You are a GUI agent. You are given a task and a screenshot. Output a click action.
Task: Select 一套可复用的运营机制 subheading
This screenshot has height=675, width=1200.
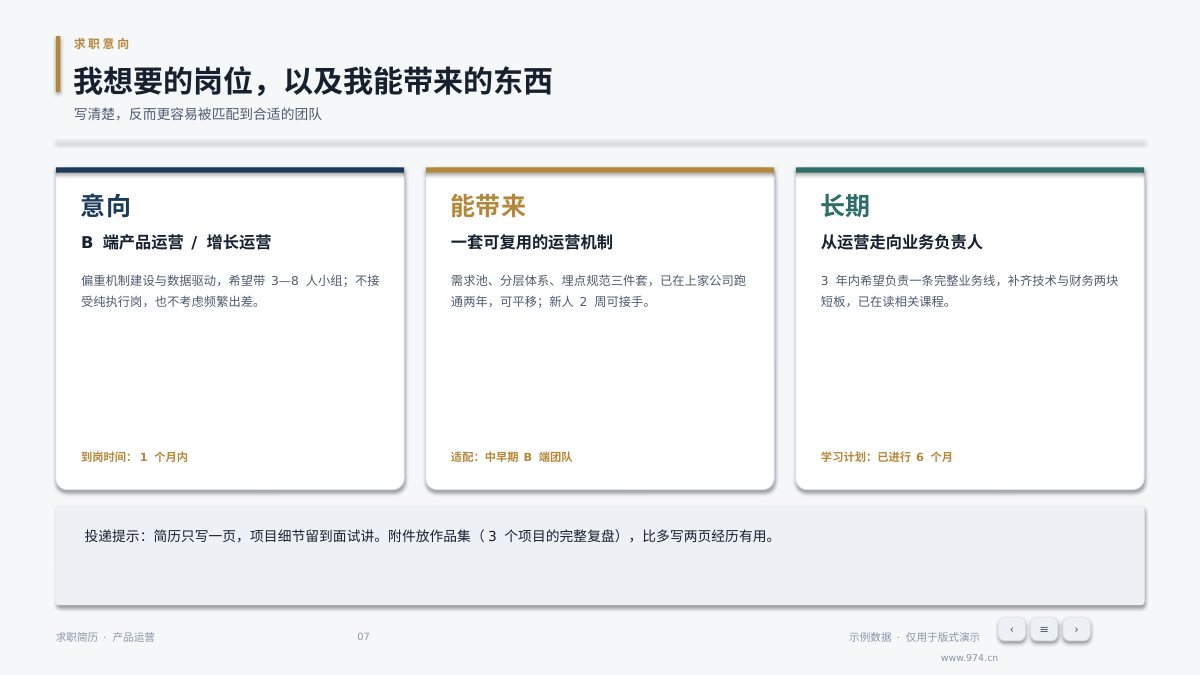coord(531,242)
